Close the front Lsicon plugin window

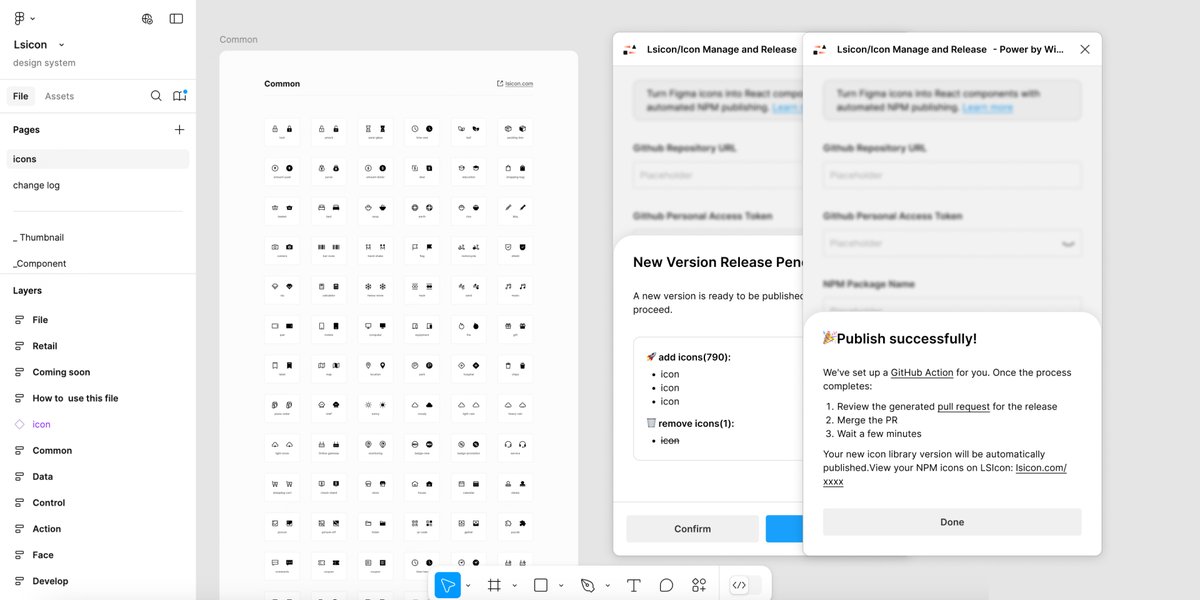[1085, 49]
